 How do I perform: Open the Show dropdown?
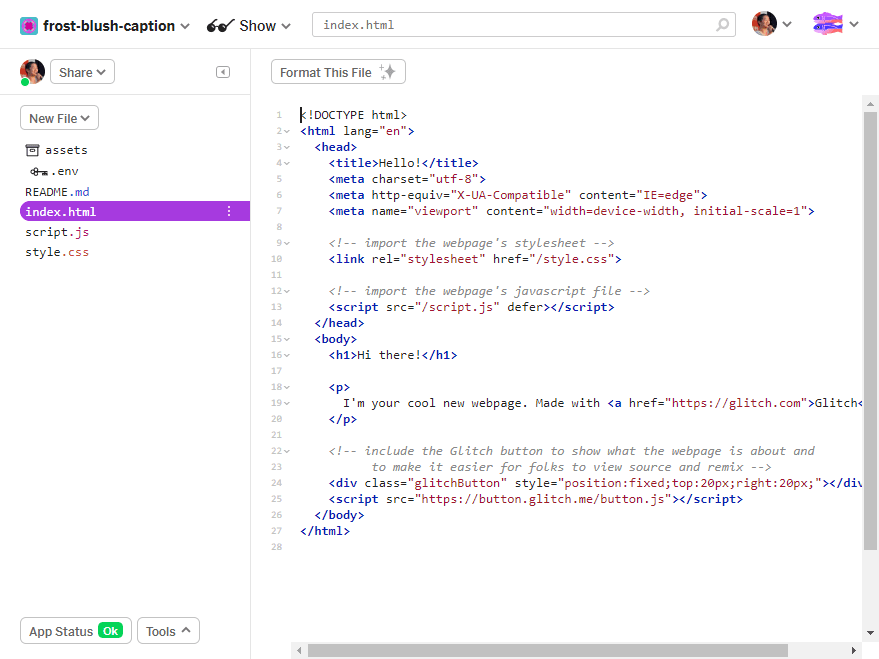(x=265, y=26)
